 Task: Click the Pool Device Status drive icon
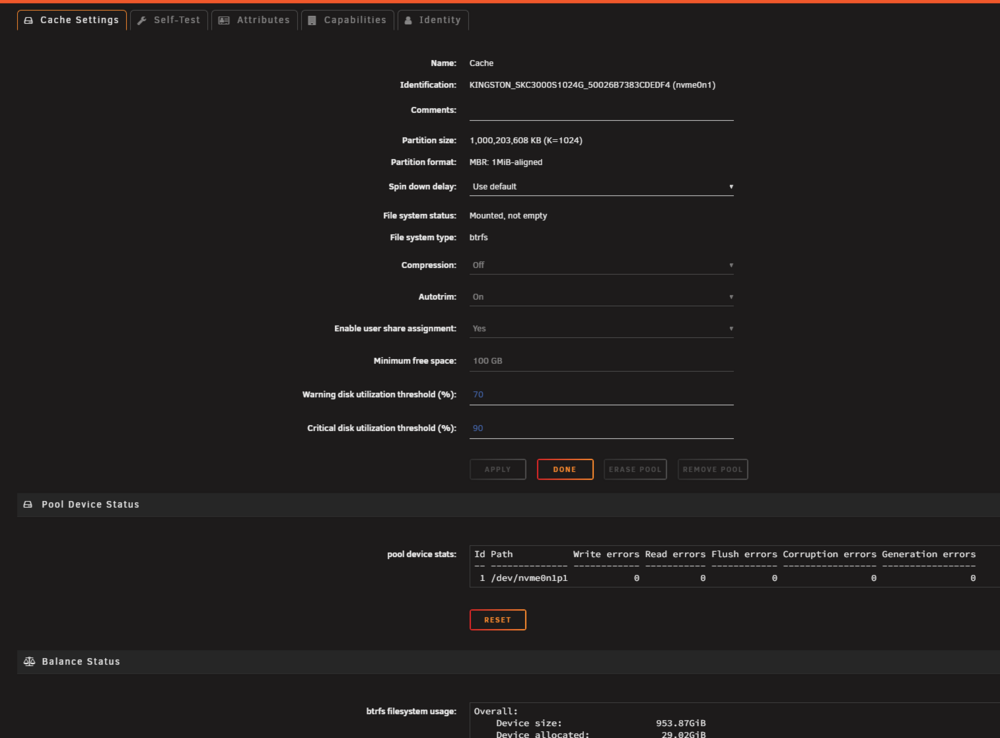coord(28,505)
